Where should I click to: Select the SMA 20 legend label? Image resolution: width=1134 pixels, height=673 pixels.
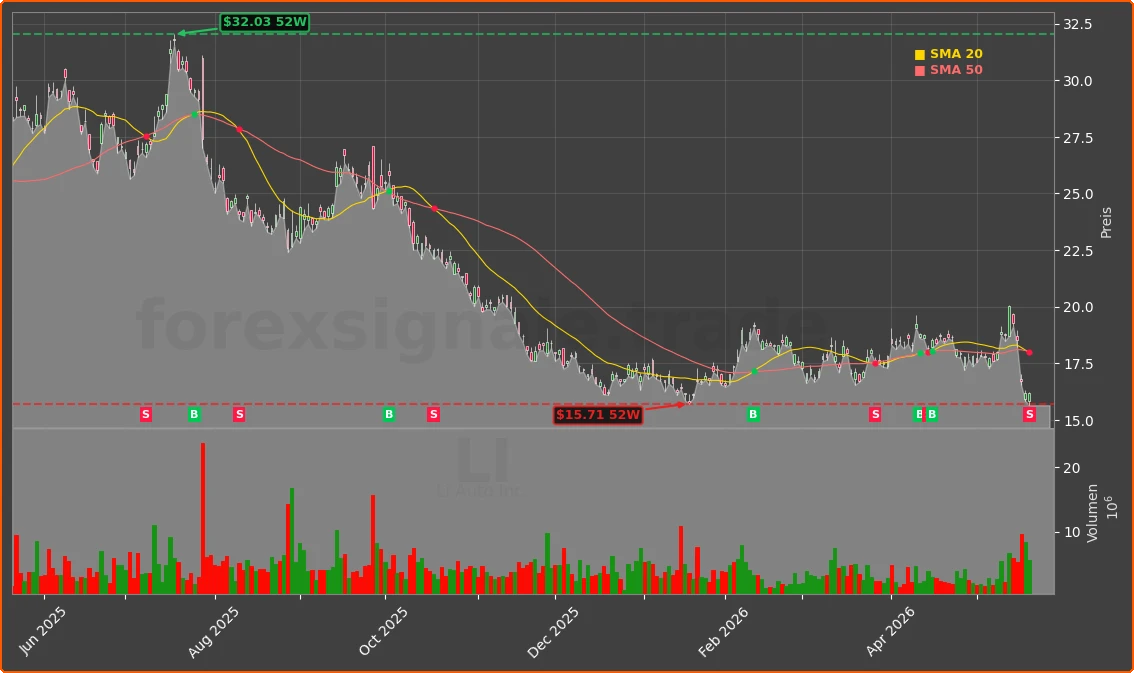click(956, 54)
